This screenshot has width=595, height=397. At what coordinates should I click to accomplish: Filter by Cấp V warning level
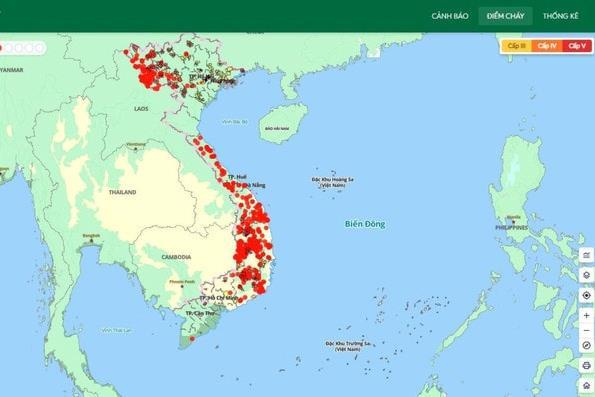(x=577, y=46)
